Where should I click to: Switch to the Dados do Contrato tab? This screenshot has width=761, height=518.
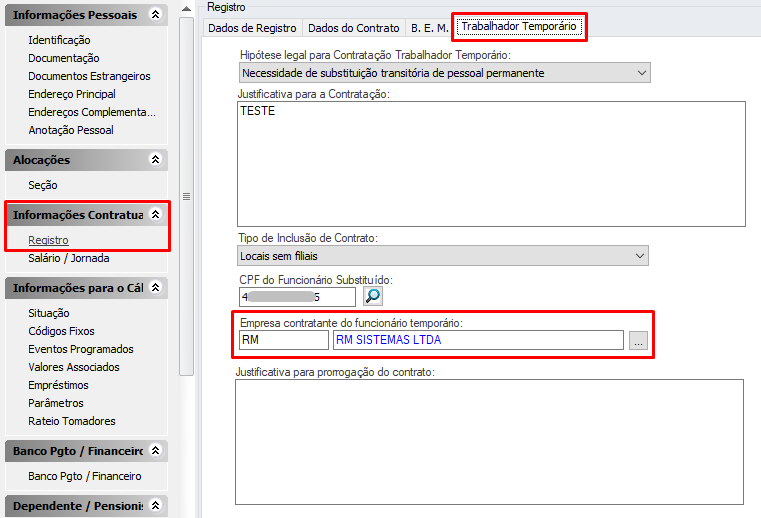click(x=353, y=28)
